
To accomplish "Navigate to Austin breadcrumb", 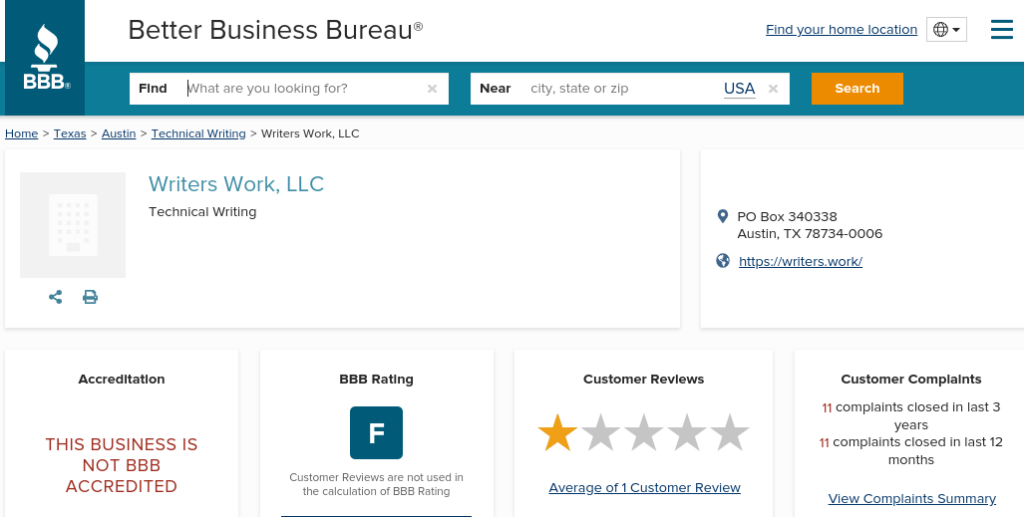I will (x=119, y=134).
